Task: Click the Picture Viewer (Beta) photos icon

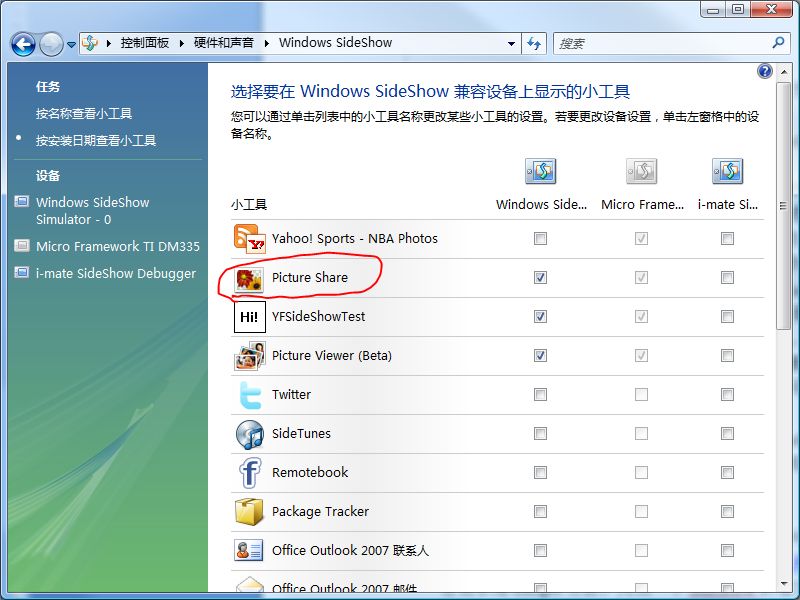Action: (x=249, y=356)
